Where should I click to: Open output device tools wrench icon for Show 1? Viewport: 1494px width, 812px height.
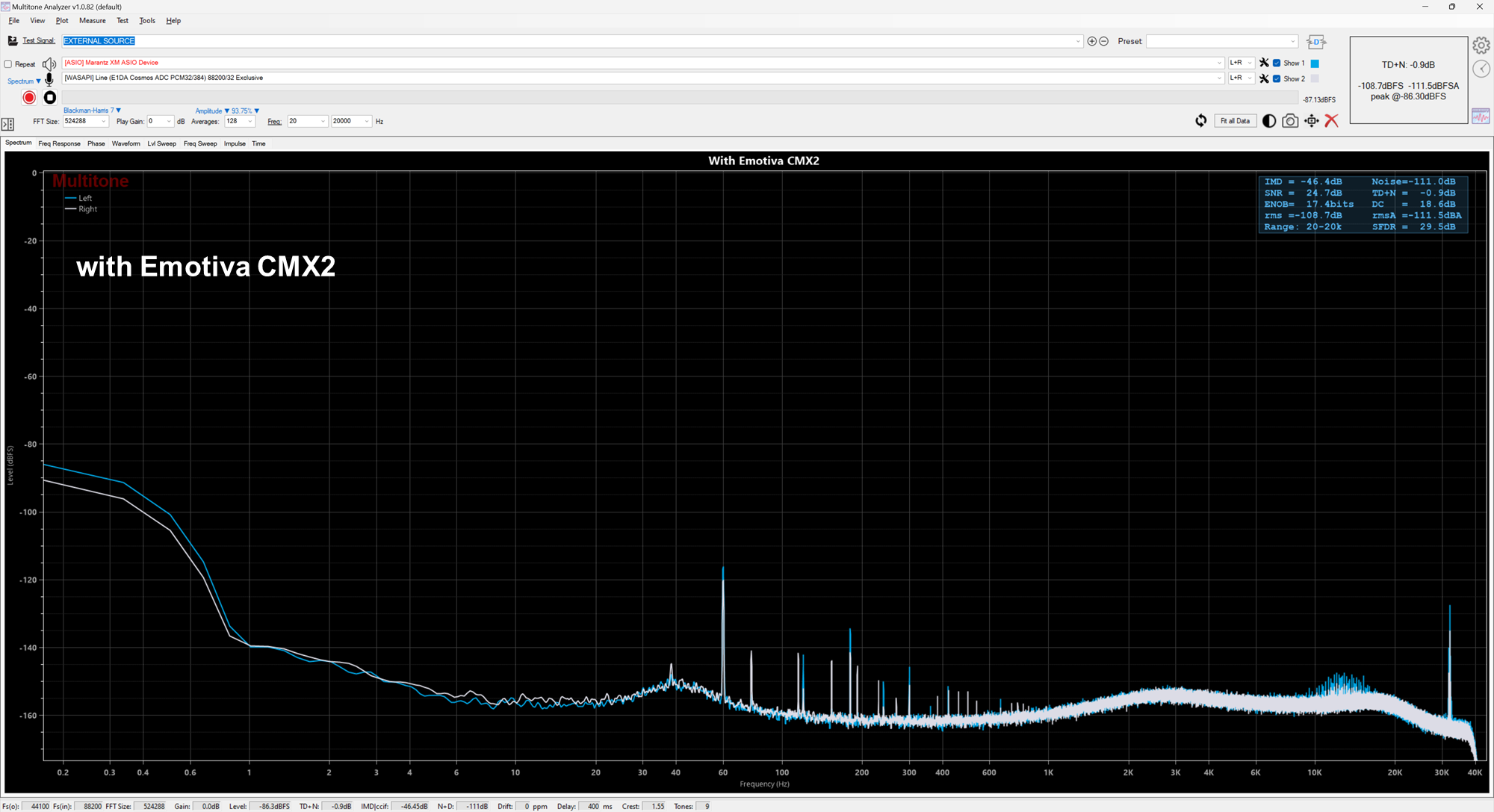tap(1264, 63)
